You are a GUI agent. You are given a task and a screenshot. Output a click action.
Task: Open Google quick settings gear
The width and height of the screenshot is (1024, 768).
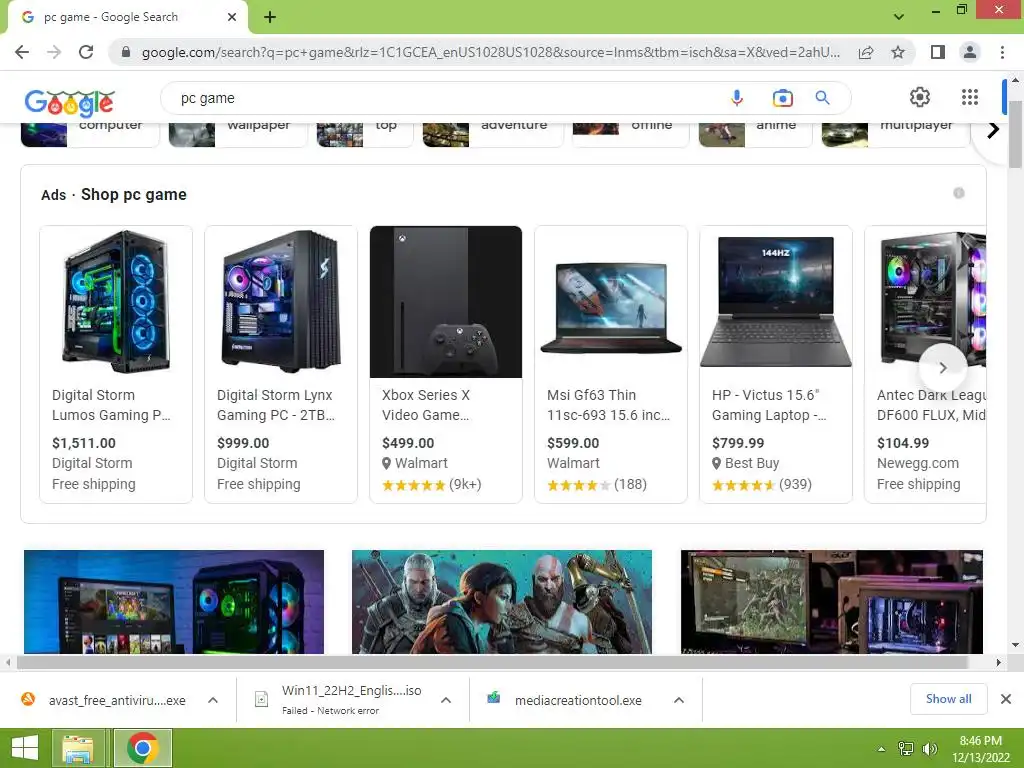click(x=920, y=97)
